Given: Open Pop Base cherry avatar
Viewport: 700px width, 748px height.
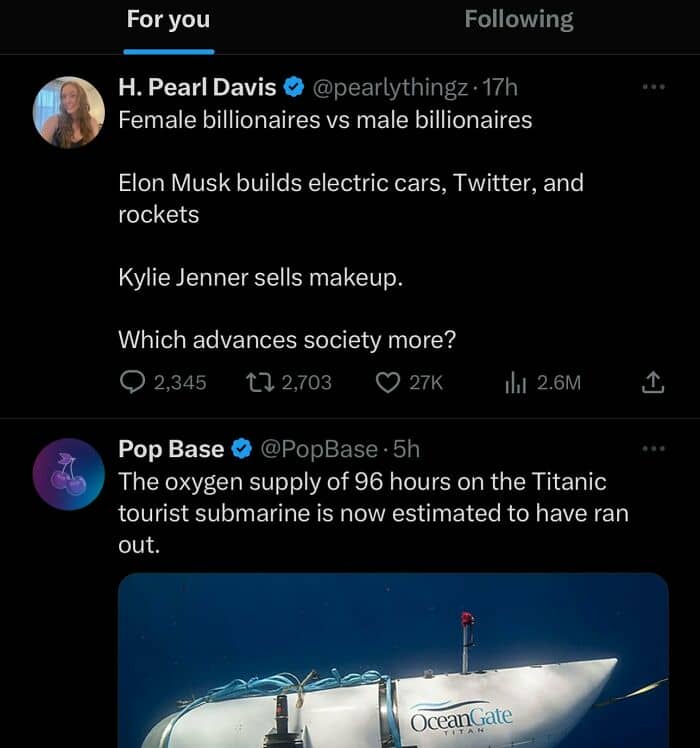Looking at the screenshot, I should coord(69,474).
